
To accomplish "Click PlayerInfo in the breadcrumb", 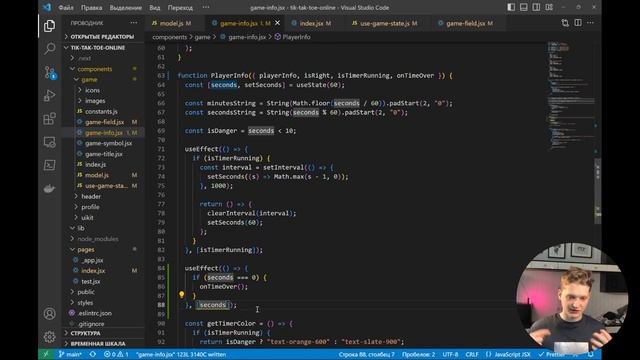I will [296, 37].
